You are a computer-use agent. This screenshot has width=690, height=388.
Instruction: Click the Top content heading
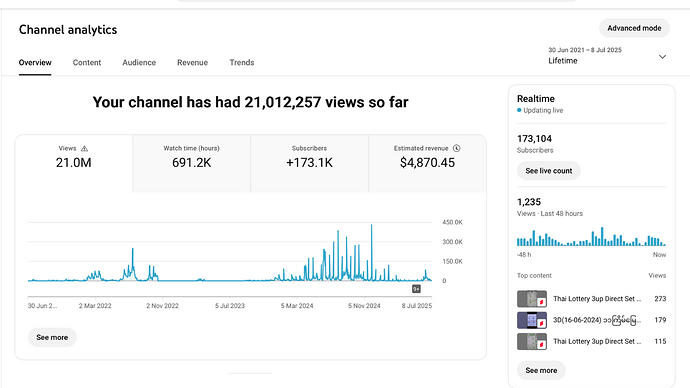point(534,275)
